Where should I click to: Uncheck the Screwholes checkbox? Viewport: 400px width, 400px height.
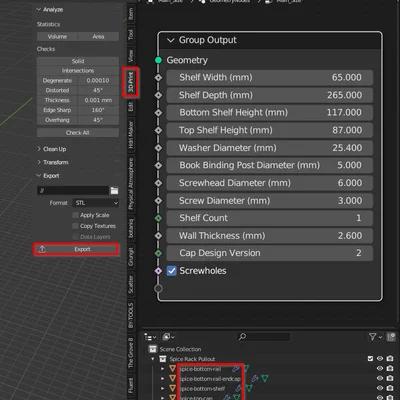pyautogui.click(x=172, y=271)
